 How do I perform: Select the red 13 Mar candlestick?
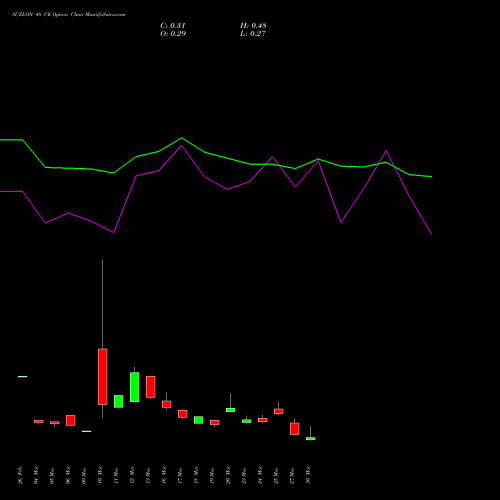coord(151,387)
